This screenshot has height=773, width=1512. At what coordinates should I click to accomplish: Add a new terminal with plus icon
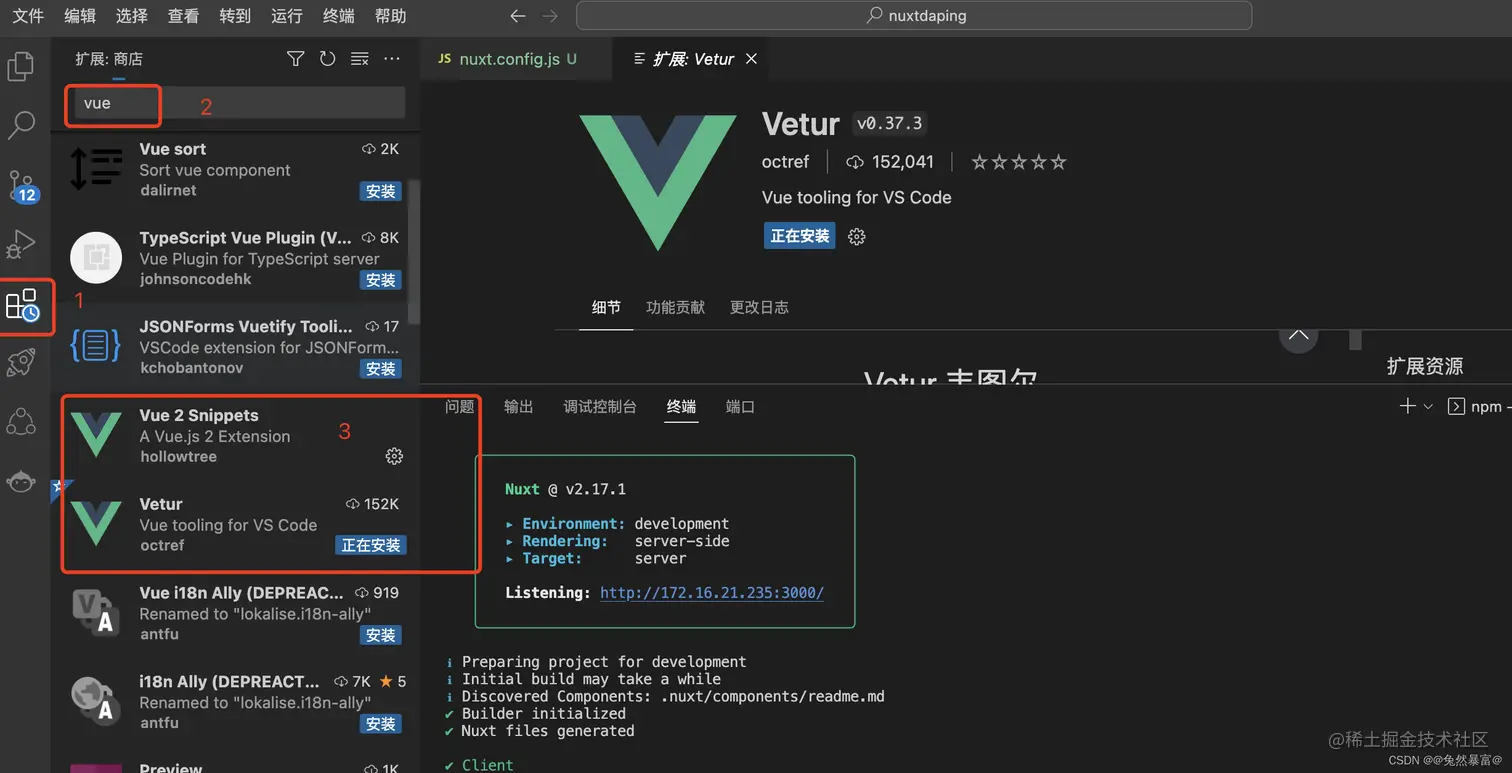point(1407,406)
